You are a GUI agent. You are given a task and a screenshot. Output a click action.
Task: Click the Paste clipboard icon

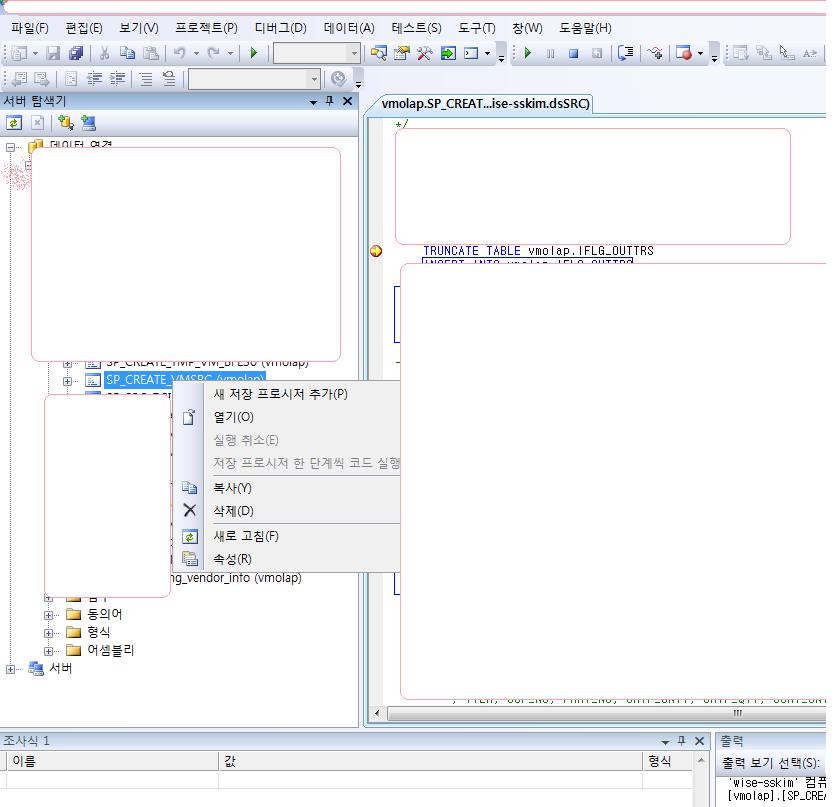tap(151, 53)
